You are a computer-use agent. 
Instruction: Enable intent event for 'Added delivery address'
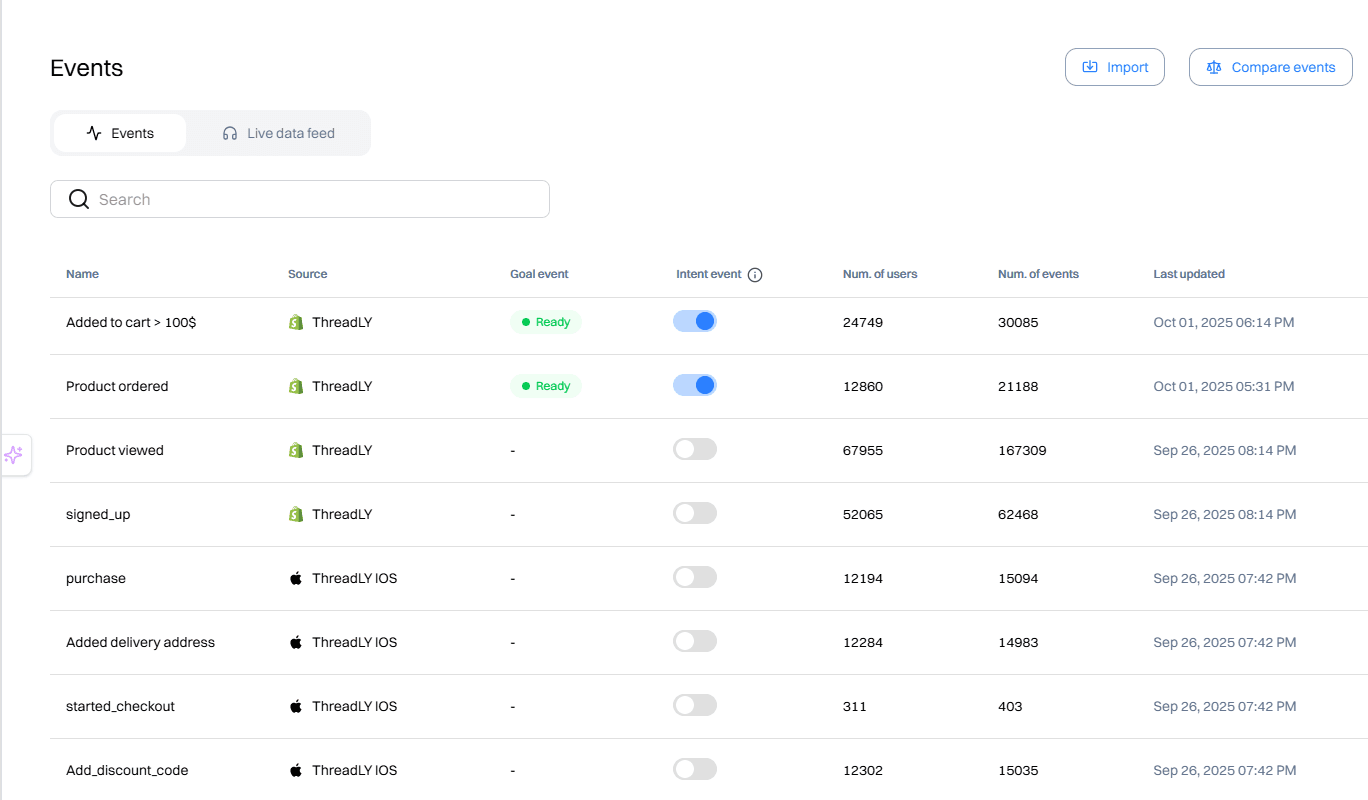pyautogui.click(x=695, y=641)
